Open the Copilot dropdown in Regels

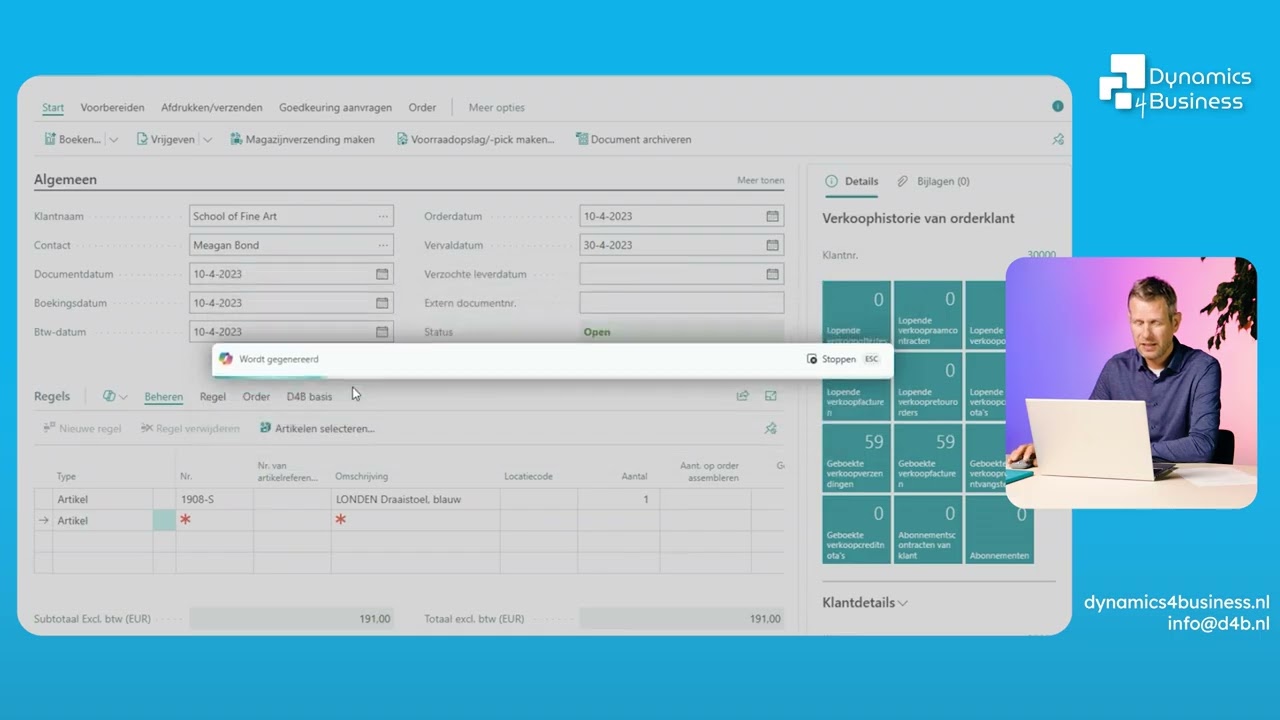click(115, 397)
